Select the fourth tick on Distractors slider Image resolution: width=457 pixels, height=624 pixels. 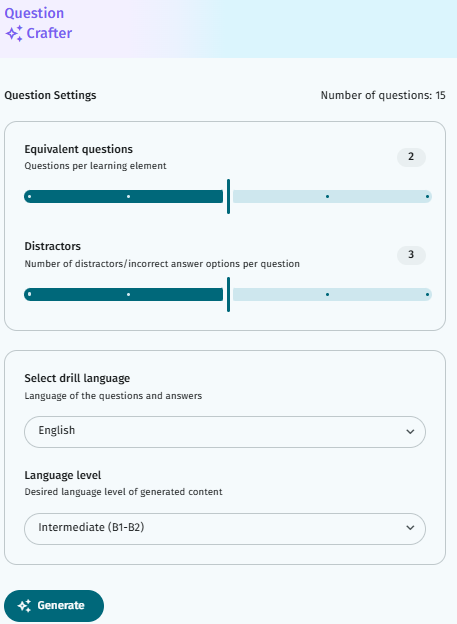(327, 294)
